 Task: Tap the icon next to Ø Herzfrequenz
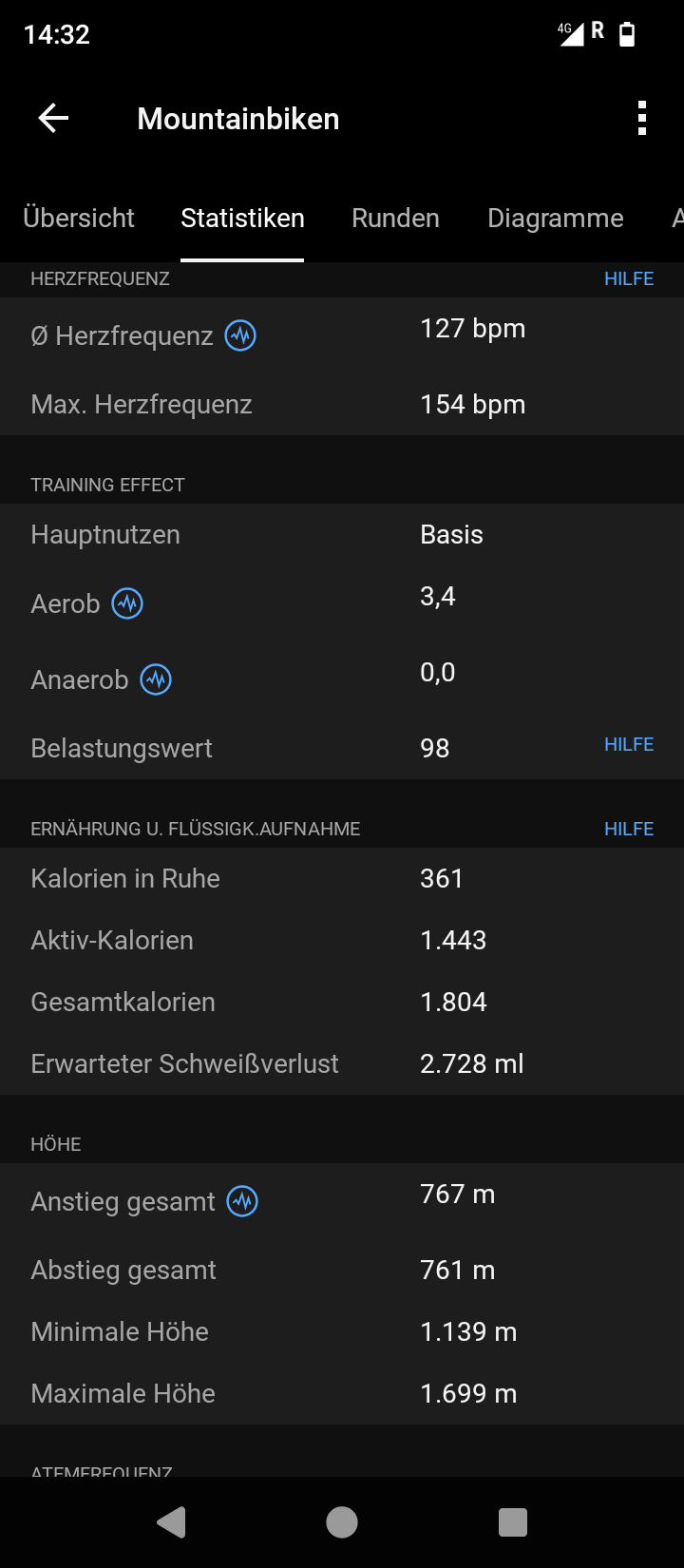point(240,335)
